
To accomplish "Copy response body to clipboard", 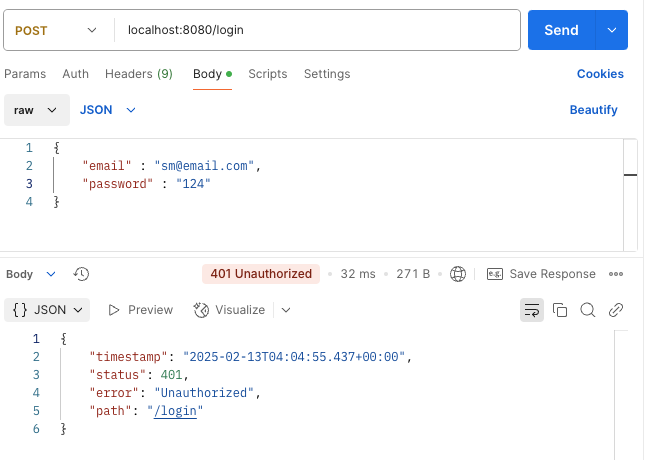I will click(560, 310).
